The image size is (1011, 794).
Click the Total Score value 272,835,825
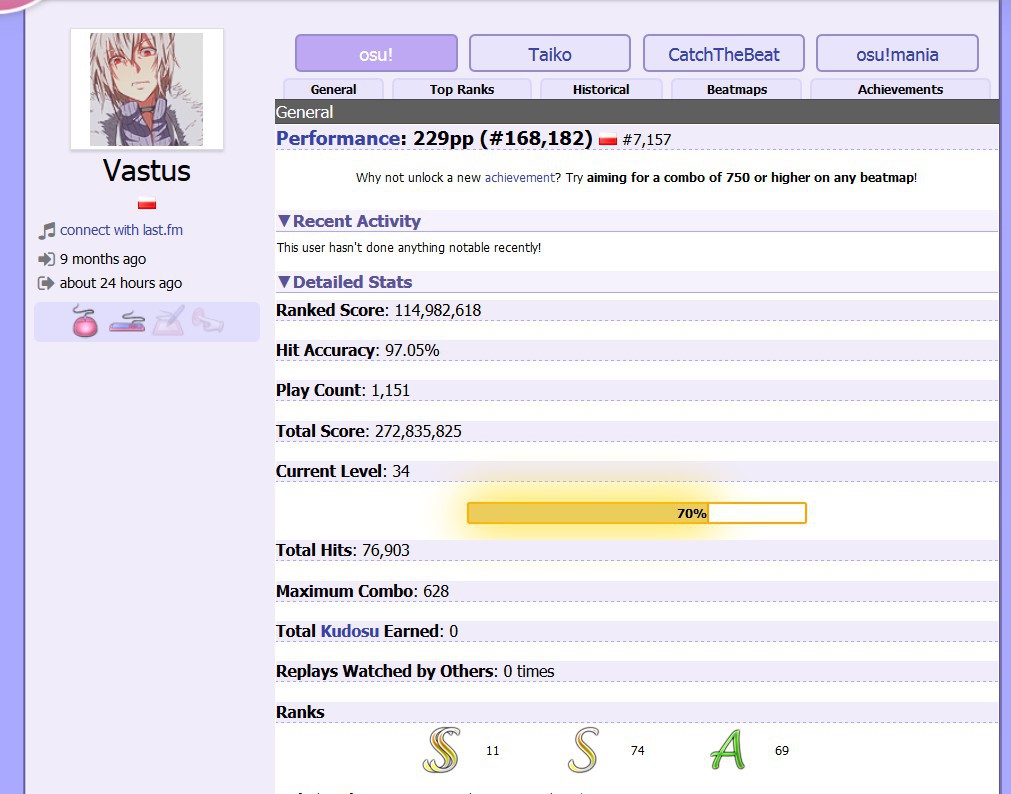(418, 431)
